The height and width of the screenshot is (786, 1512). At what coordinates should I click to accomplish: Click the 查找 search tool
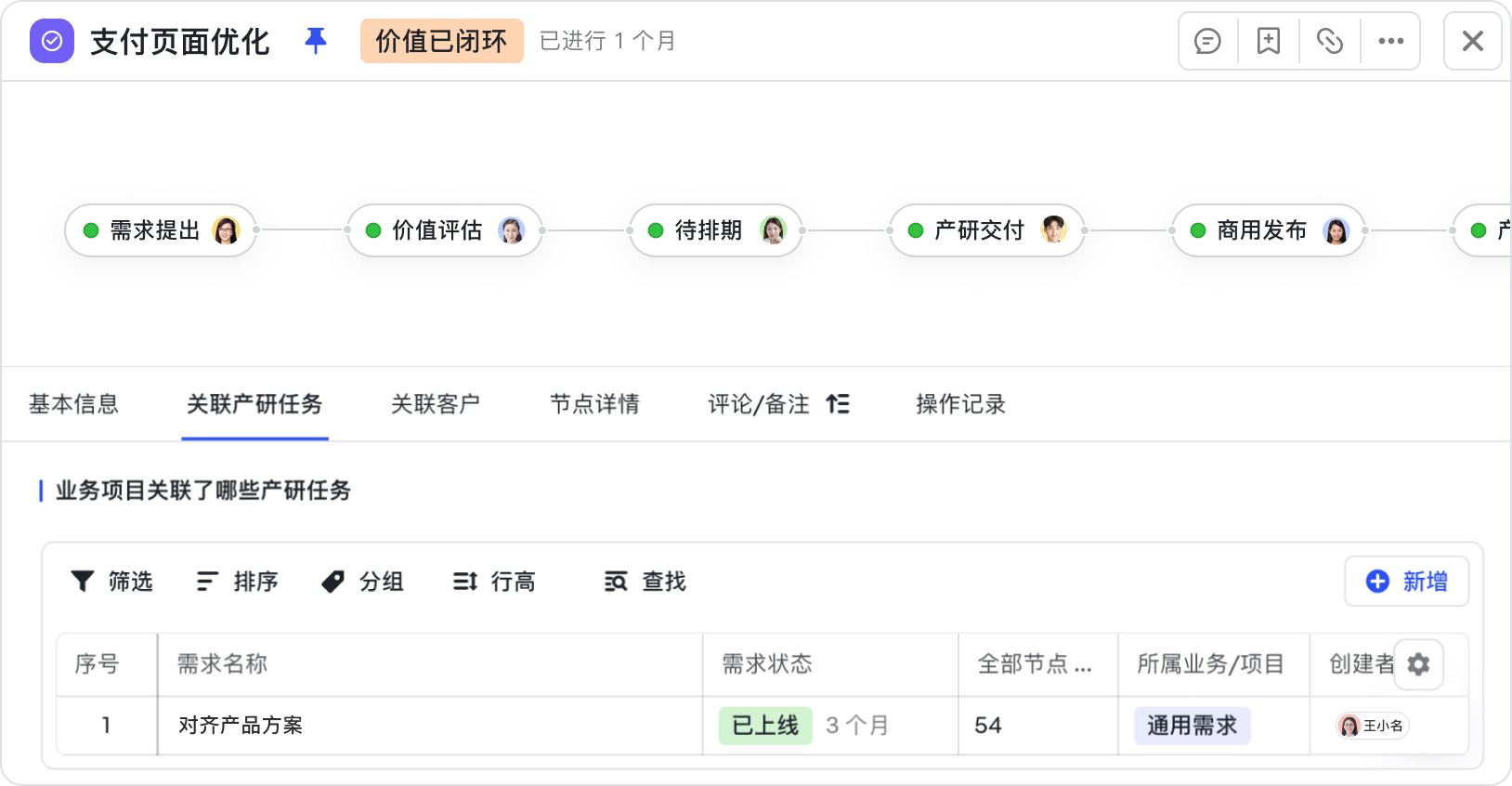click(x=645, y=582)
